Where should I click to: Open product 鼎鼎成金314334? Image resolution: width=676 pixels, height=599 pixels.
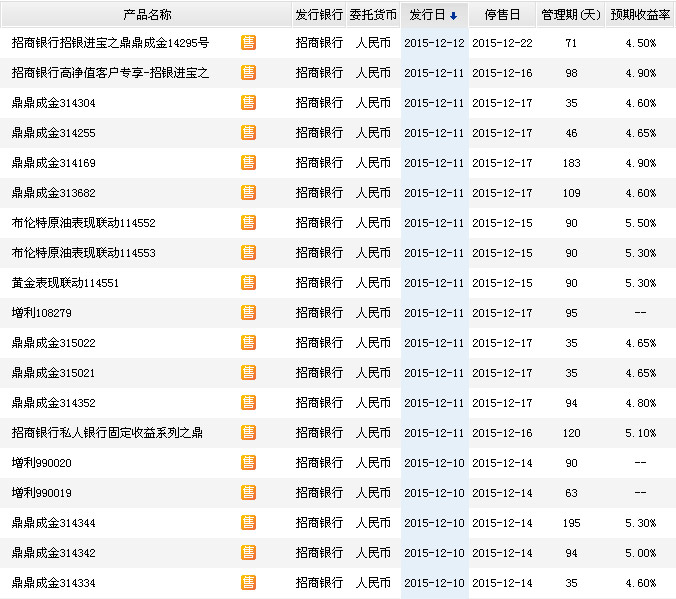[53, 583]
